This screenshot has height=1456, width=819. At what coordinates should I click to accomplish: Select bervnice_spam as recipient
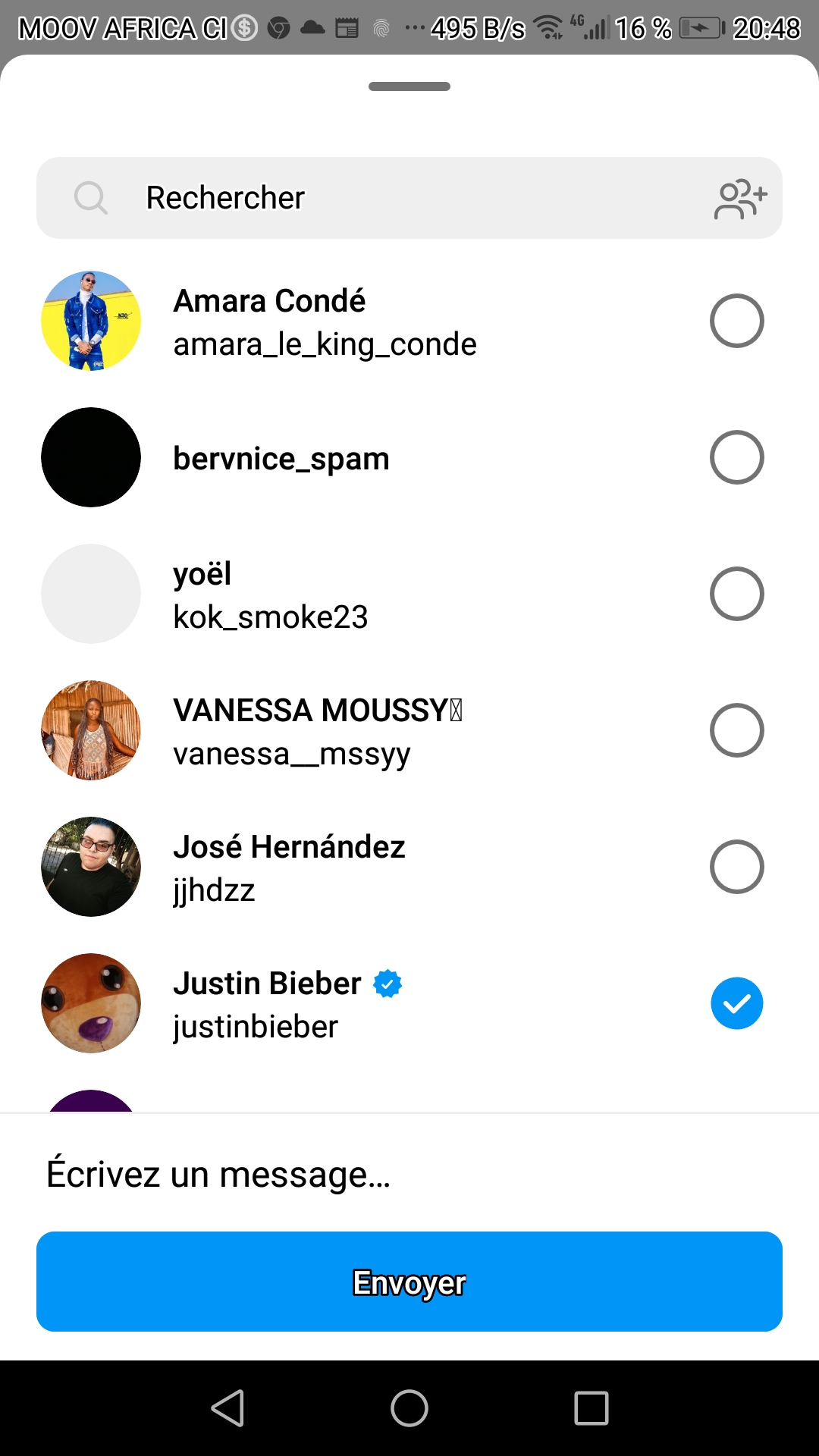736,457
